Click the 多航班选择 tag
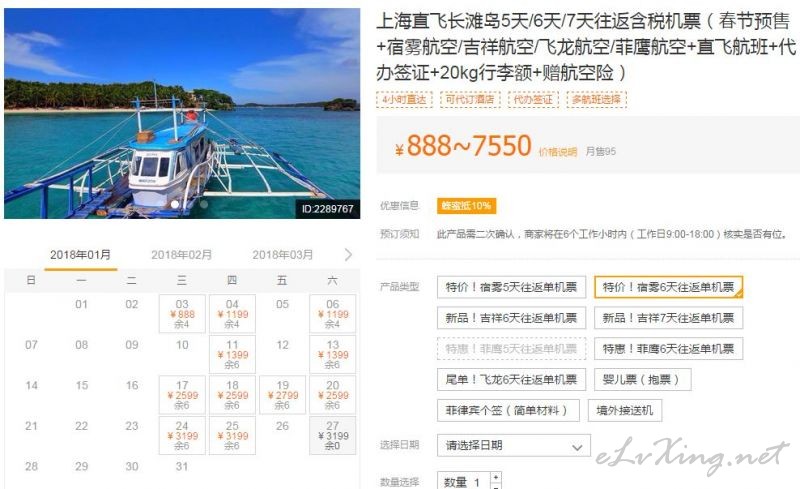Viewport: 800px width, 489px height. pos(596,100)
